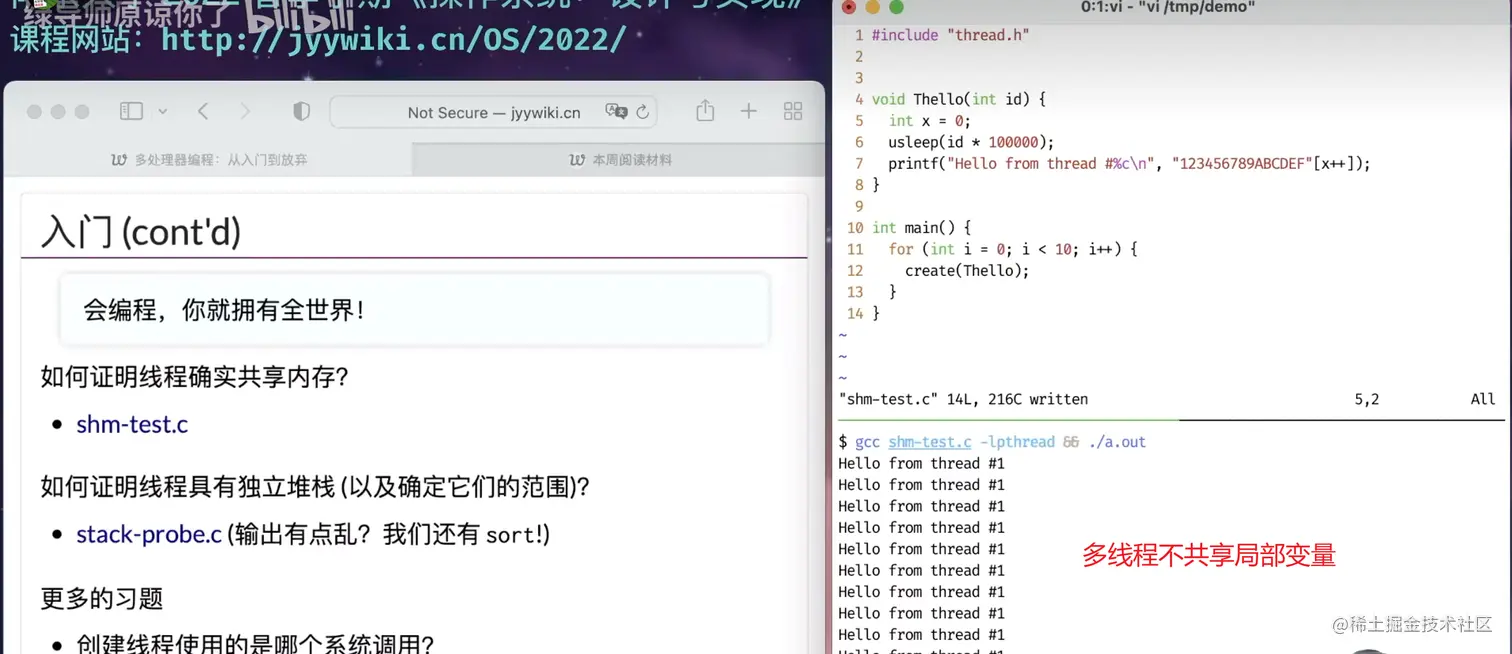Click ./a.out in the terminal command
Viewport: 1512px width, 654px height.
tap(1117, 442)
